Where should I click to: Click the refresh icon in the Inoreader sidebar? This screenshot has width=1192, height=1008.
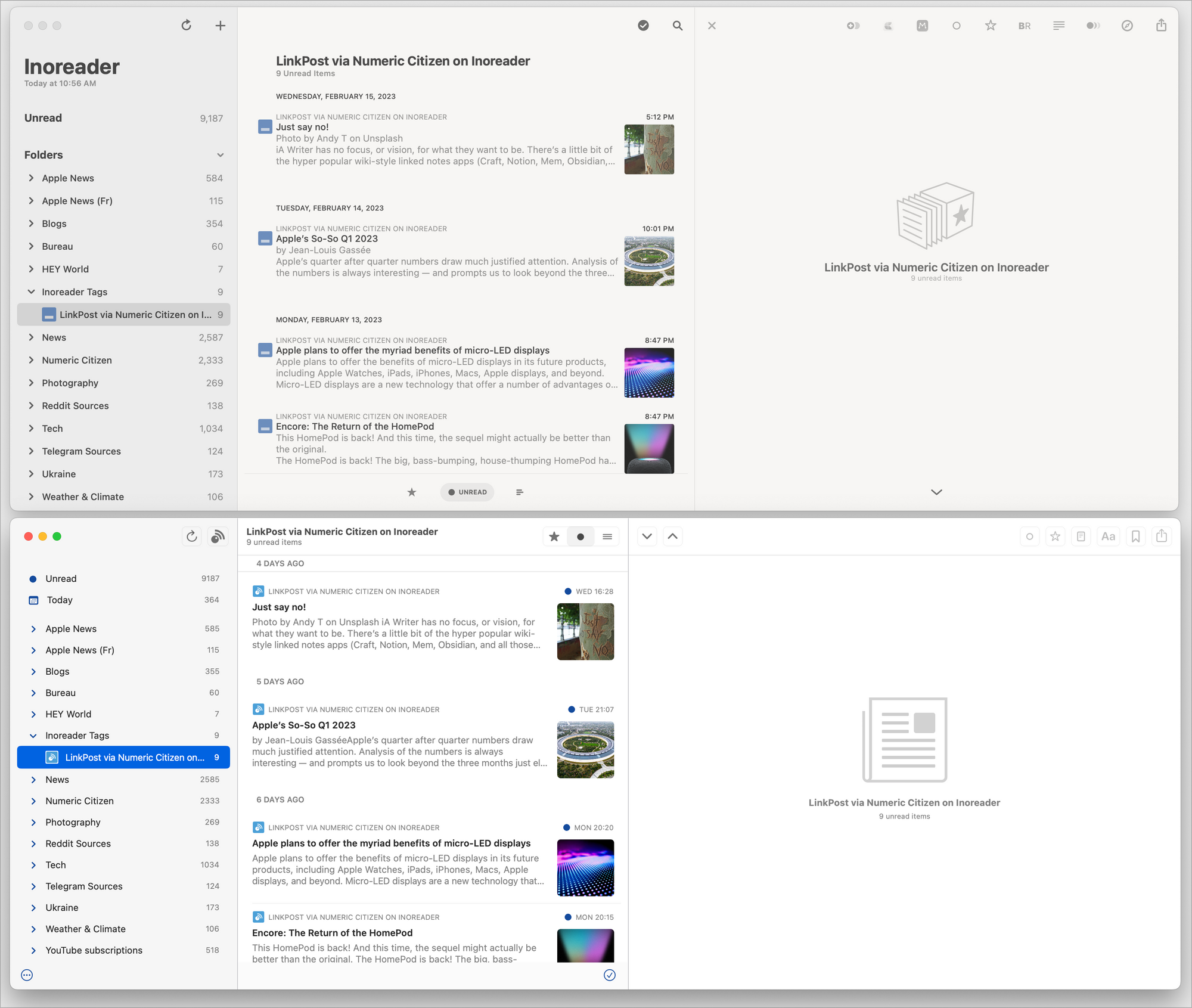(x=186, y=26)
